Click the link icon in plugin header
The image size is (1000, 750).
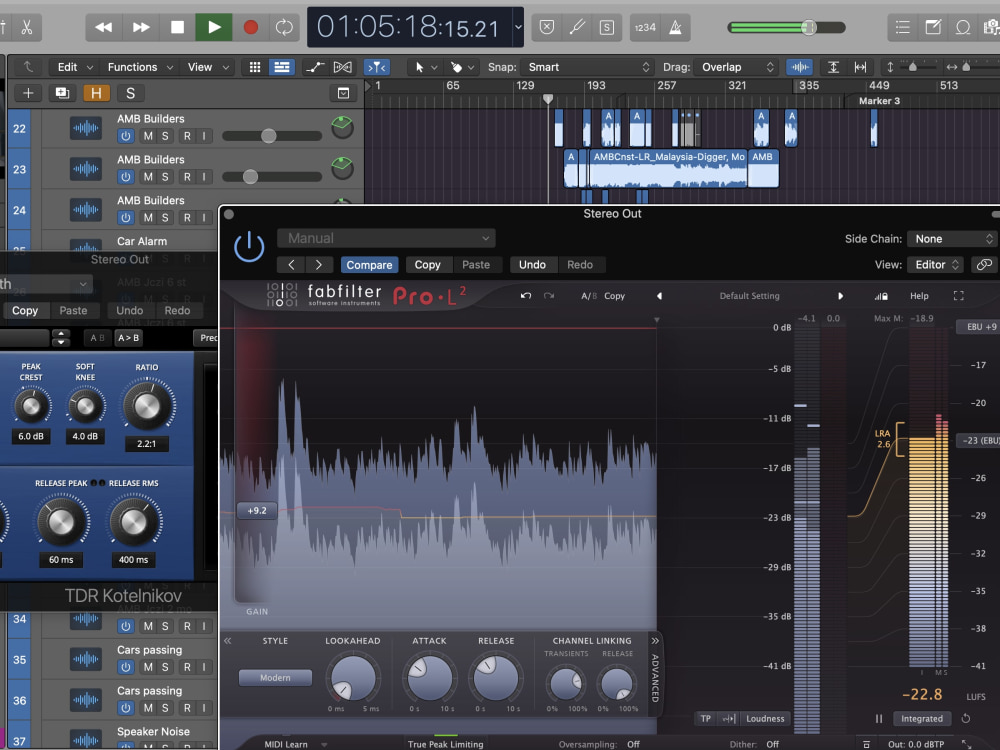pyautogui.click(x=984, y=265)
